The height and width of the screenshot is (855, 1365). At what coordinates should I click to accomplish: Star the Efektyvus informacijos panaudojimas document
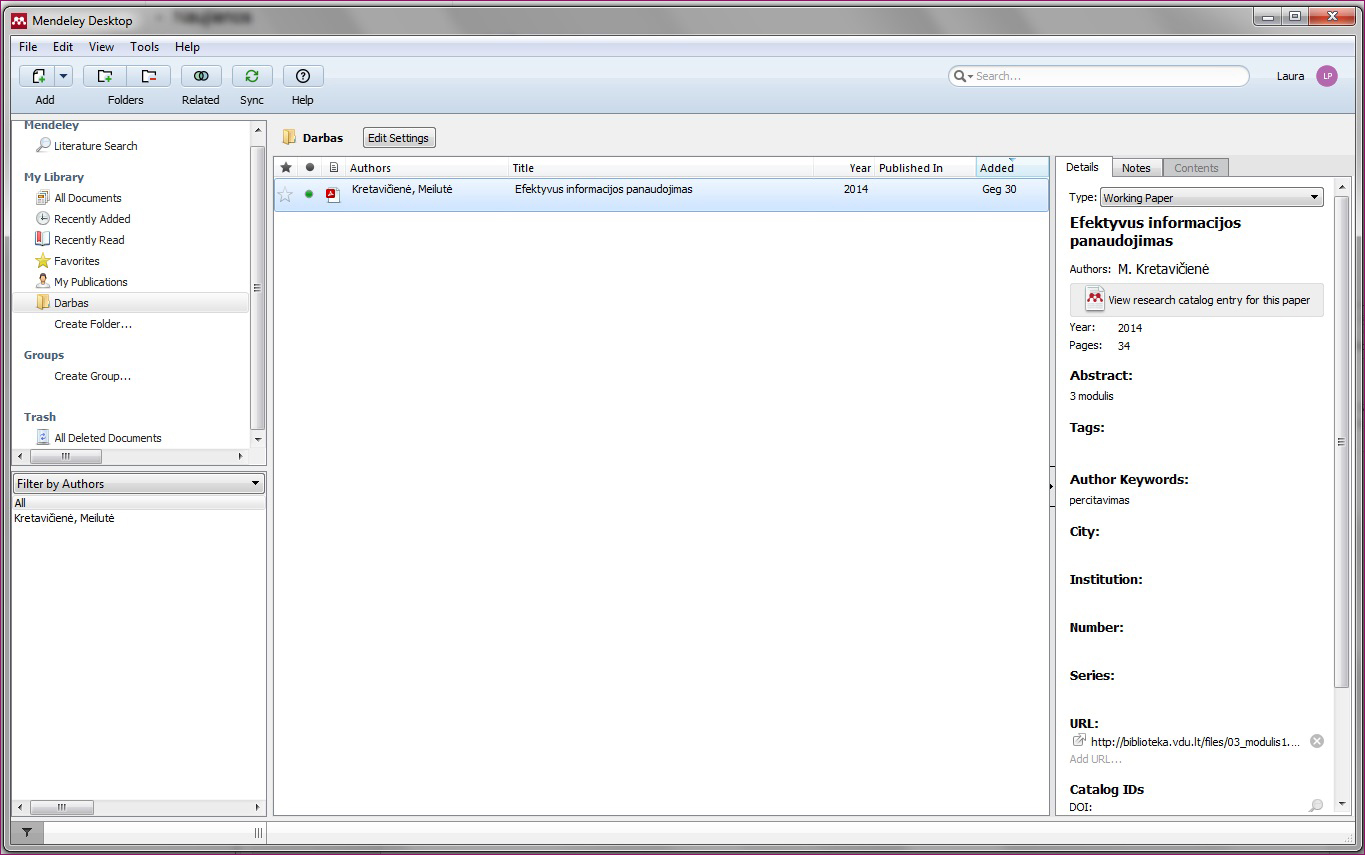(x=286, y=195)
